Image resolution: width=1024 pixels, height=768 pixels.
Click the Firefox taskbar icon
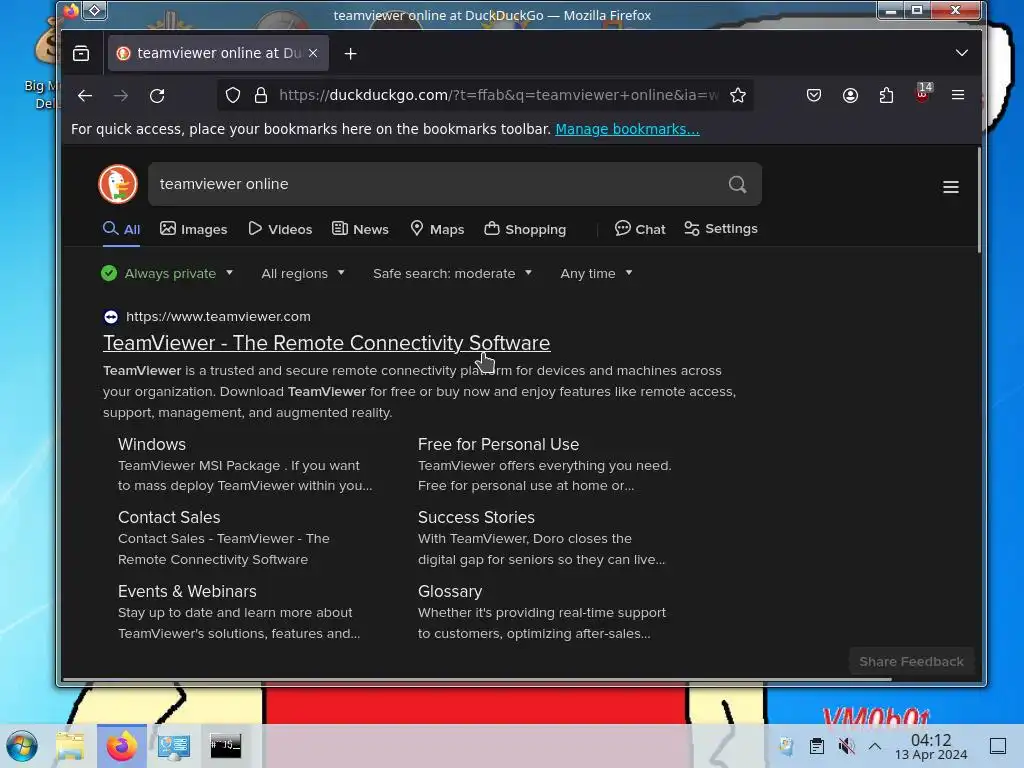[x=122, y=746]
